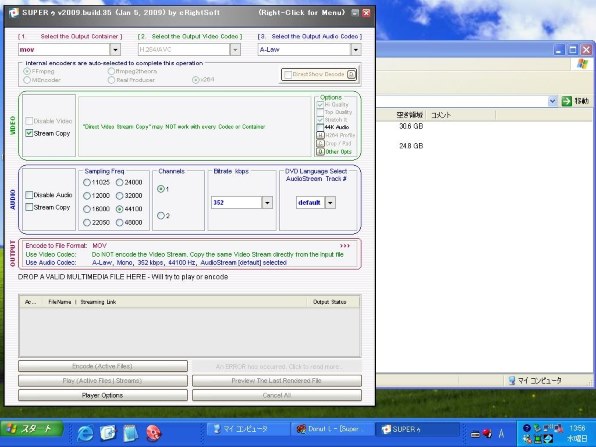Open the address bar dropdown in My Computer window

point(552,101)
